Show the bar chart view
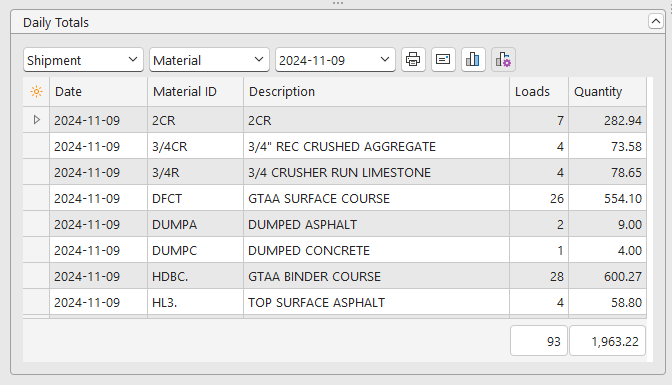Viewport: 672px width, 385px height. click(x=473, y=60)
